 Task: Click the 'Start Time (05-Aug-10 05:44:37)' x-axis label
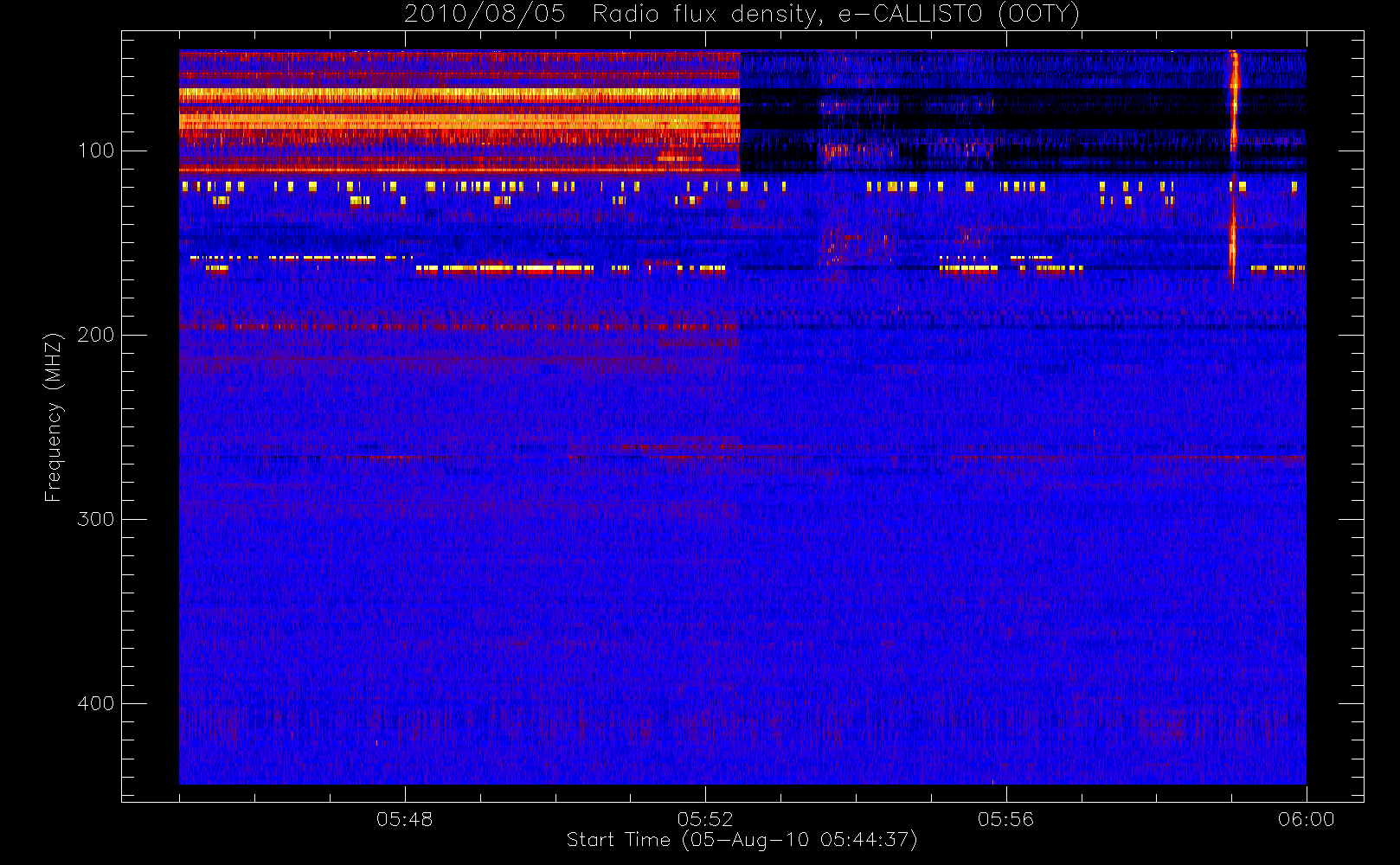742,840
